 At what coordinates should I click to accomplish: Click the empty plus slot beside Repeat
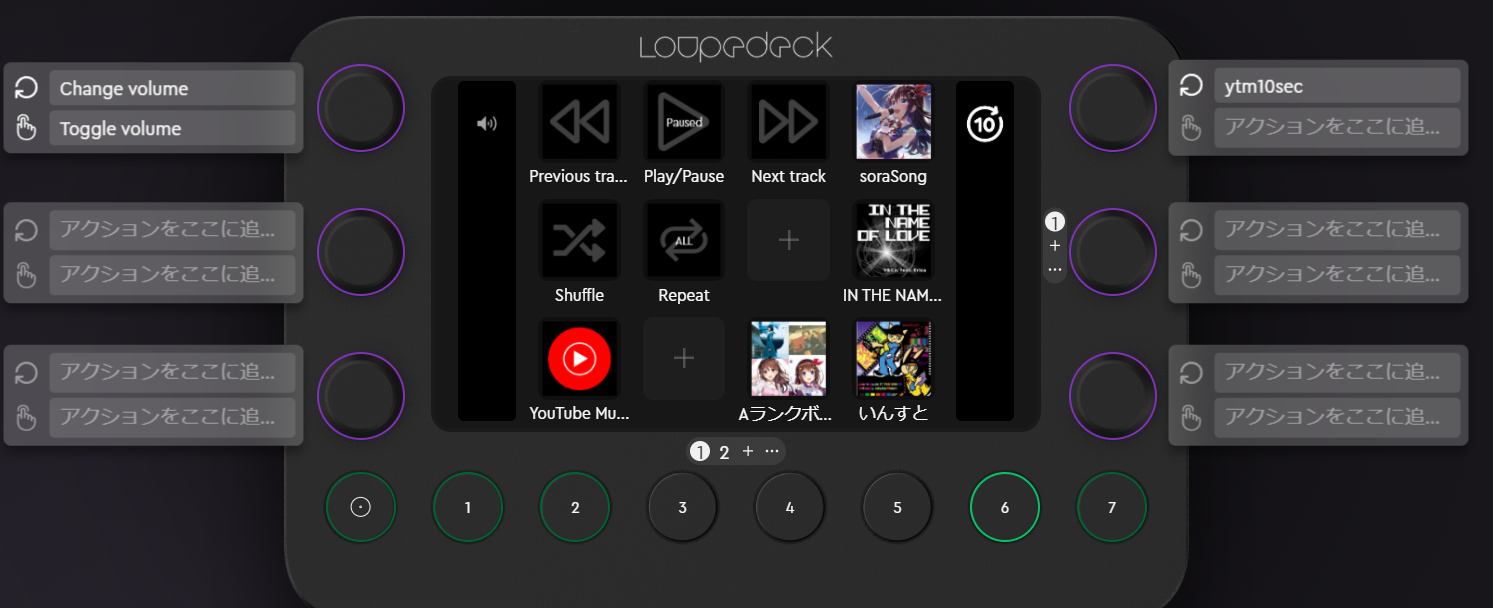788,240
